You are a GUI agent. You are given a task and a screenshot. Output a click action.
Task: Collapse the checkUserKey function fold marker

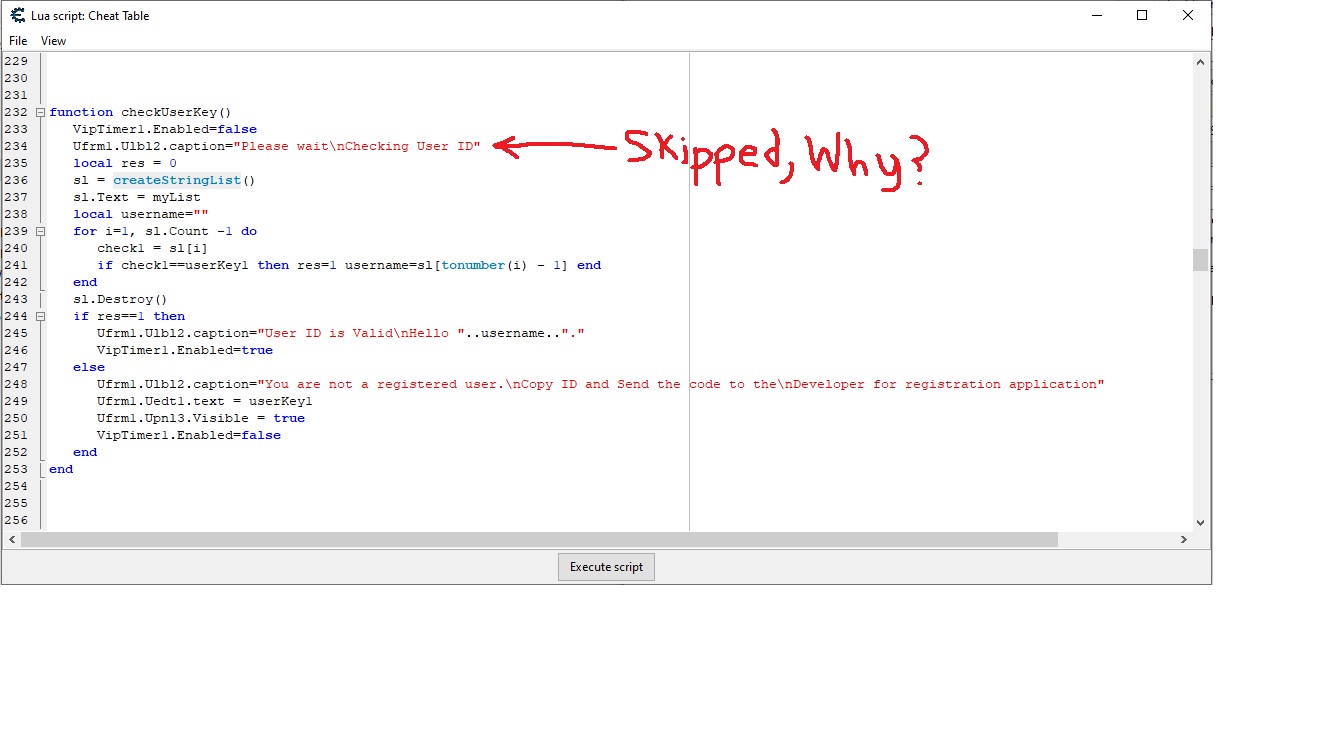pyautogui.click(x=40, y=112)
